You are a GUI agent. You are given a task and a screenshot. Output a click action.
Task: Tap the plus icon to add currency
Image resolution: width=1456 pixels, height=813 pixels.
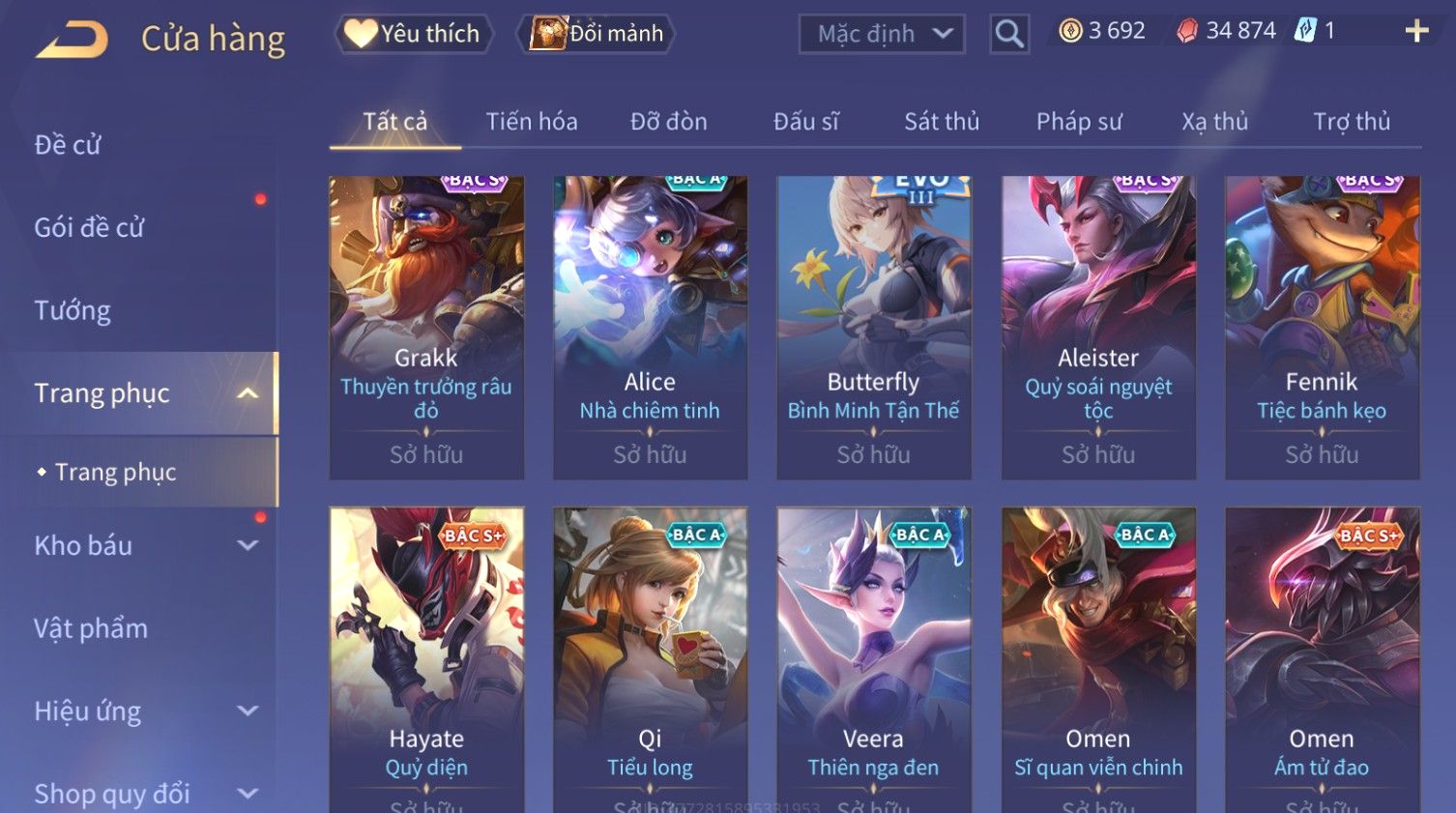click(x=1416, y=32)
